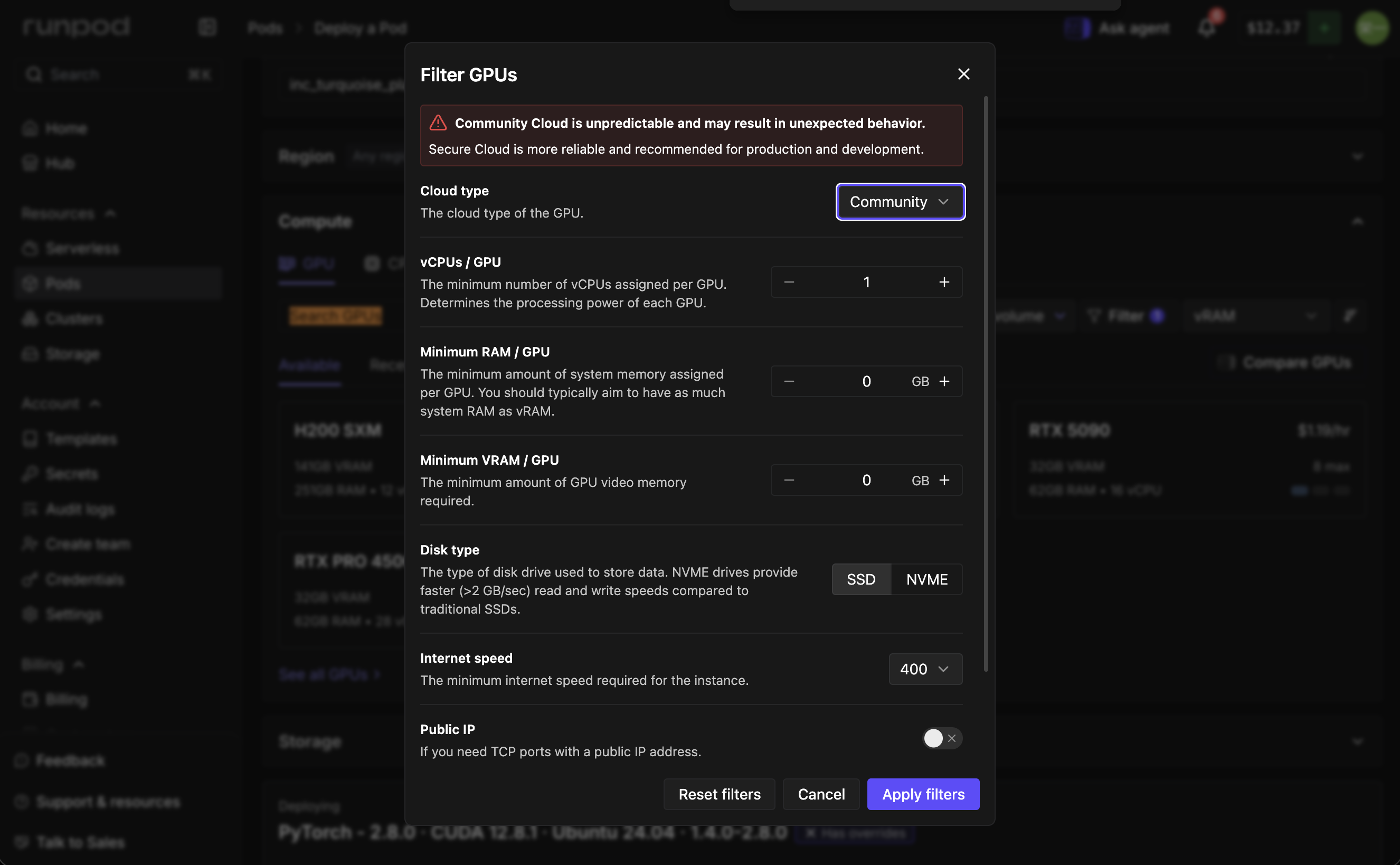This screenshot has width=1400, height=865.
Task: Click the dialog's vertical scrollbar
Action: click(986, 383)
